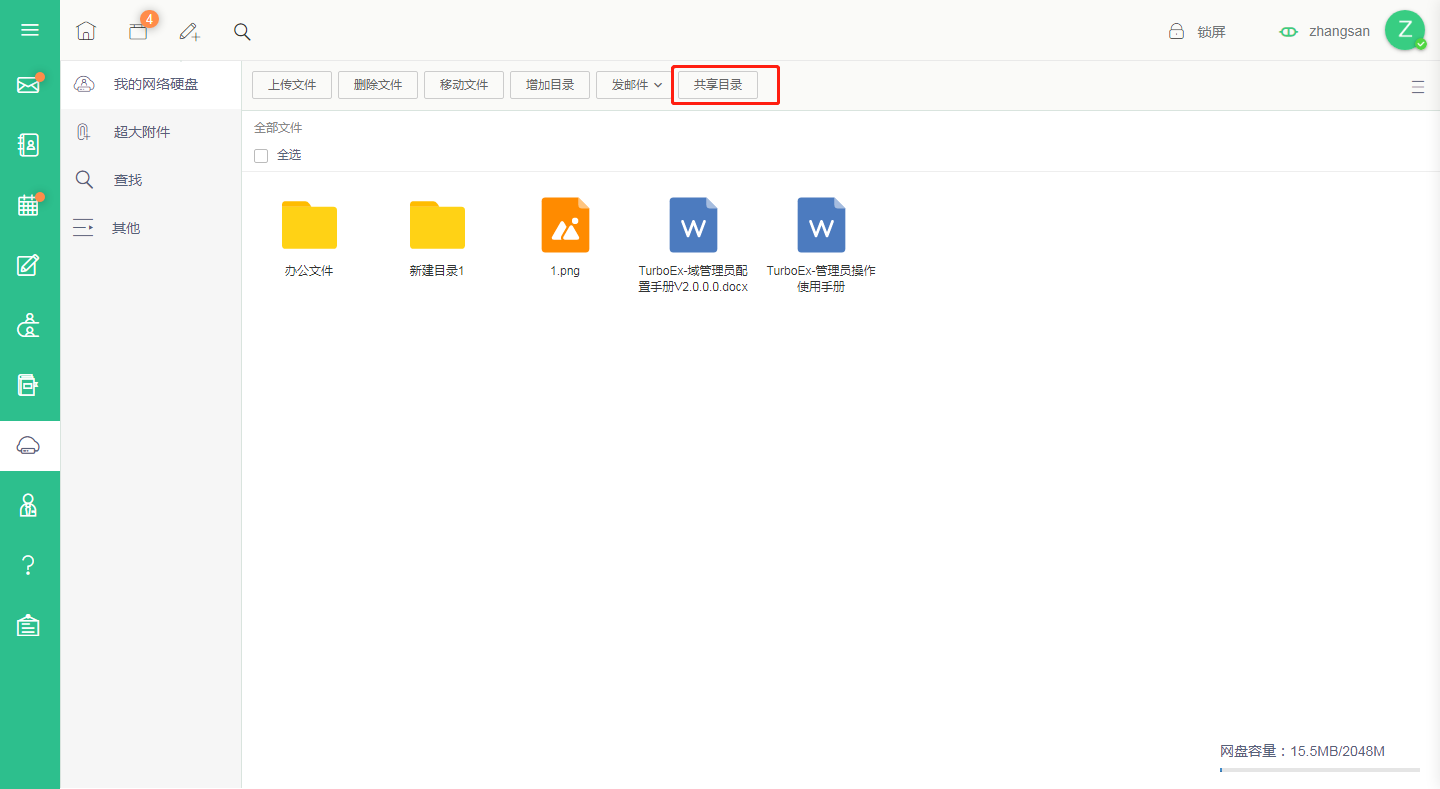Open the window icon with badge 4

138,31
